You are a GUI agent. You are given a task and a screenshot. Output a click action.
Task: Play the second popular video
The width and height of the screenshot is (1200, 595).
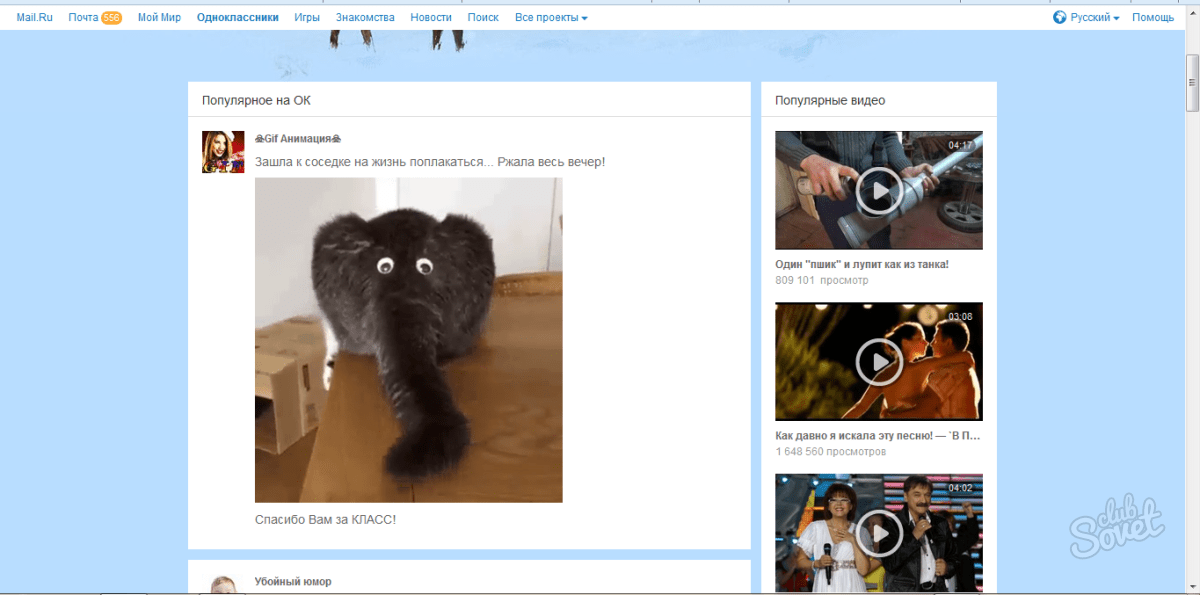point(878,361)
